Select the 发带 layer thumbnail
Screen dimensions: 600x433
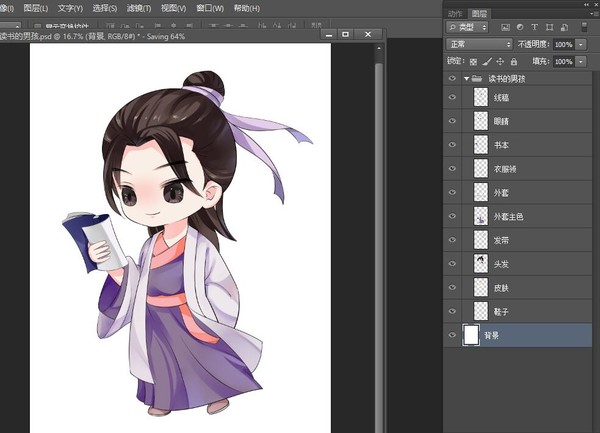point(481,240)
